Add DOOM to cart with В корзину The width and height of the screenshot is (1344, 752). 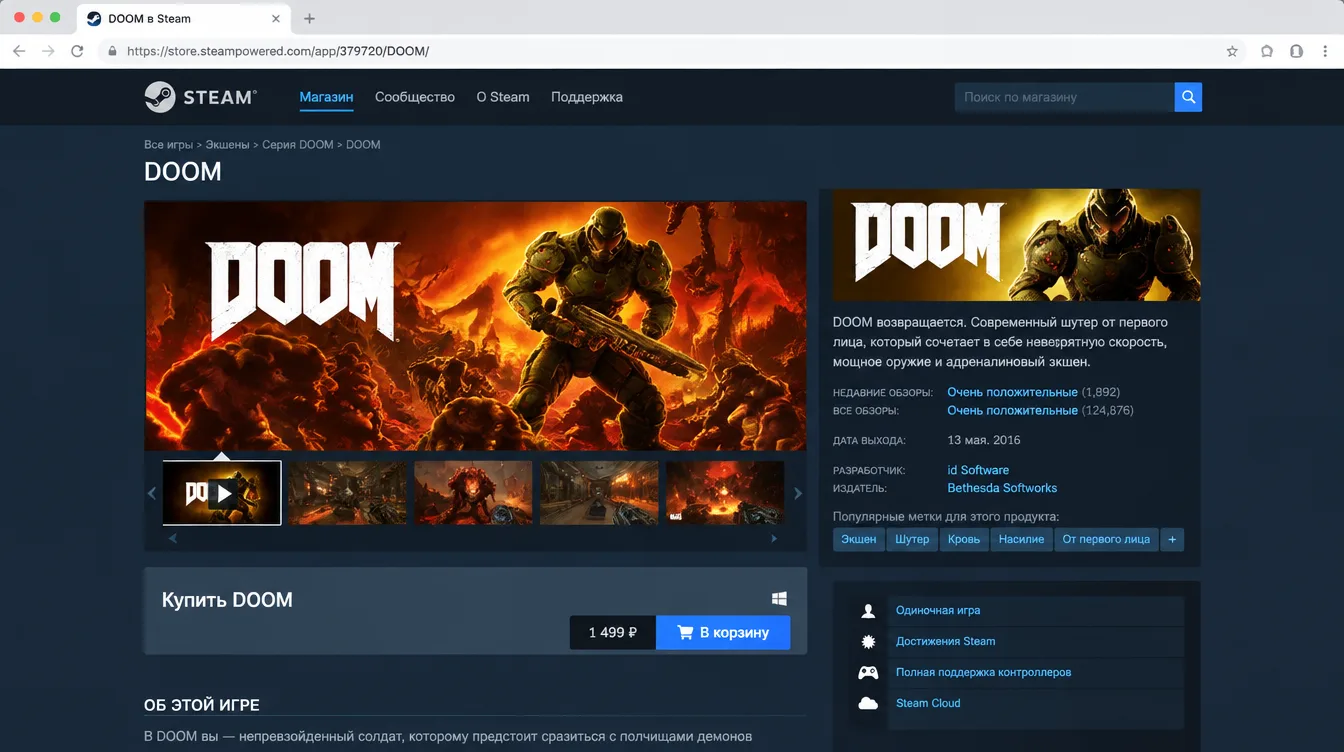pyautogui.click(x=723, y=632)
